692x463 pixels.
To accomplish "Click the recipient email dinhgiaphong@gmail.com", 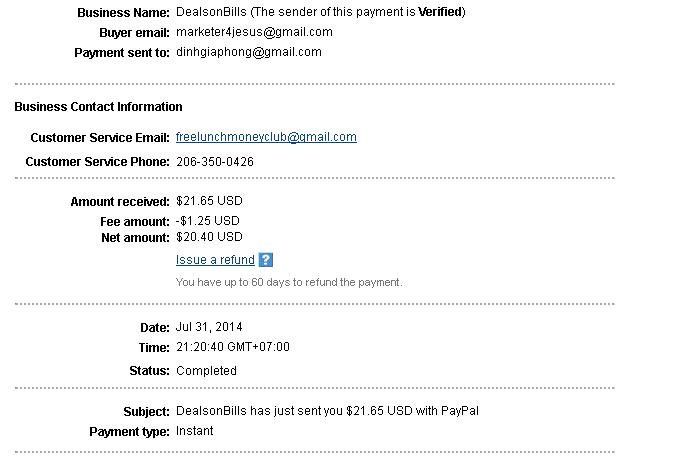I will pyautogui.click(x=249, y=52).
